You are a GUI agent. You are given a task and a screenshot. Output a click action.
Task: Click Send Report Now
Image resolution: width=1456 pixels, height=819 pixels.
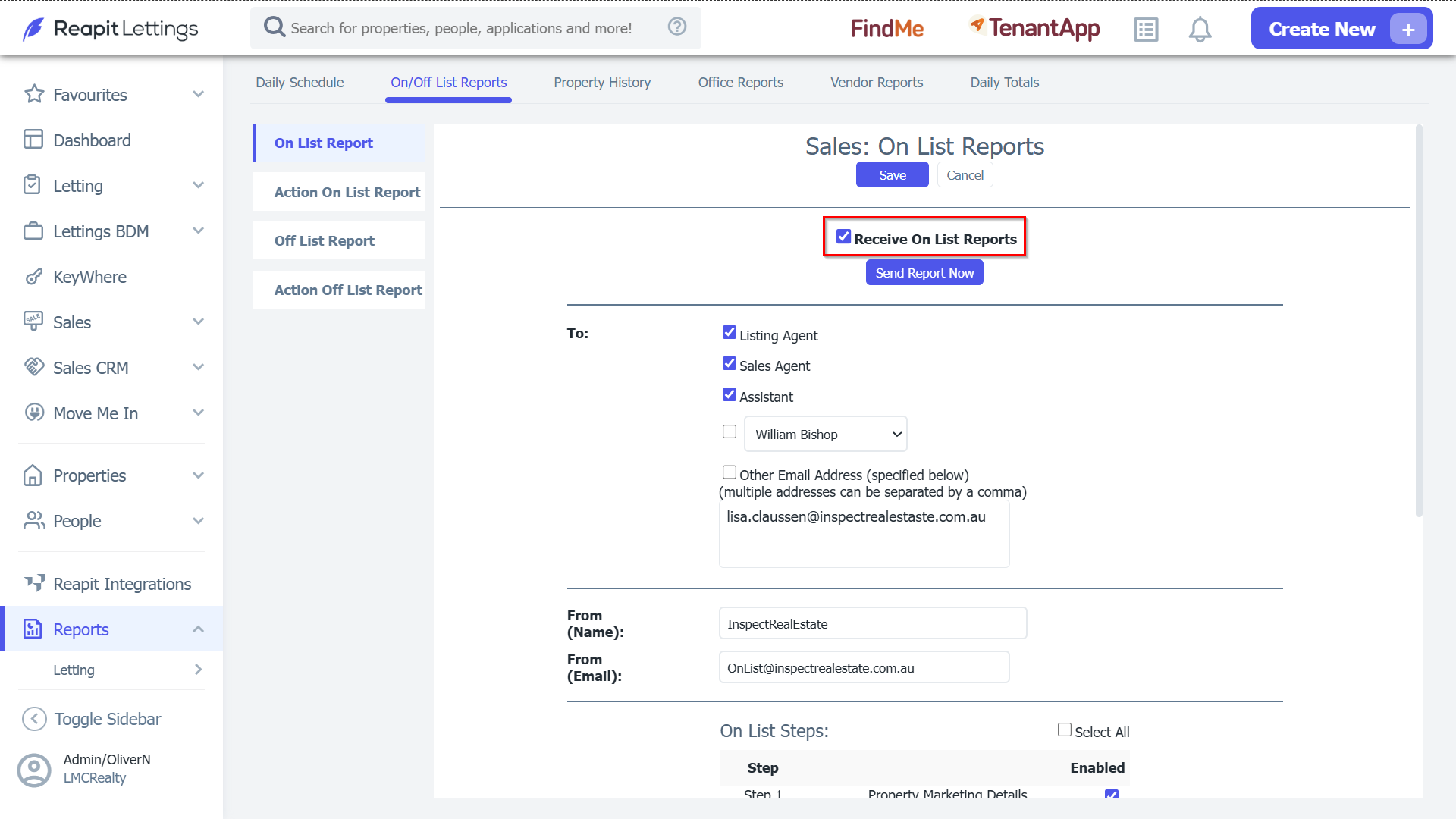click(x=924, y=273)
